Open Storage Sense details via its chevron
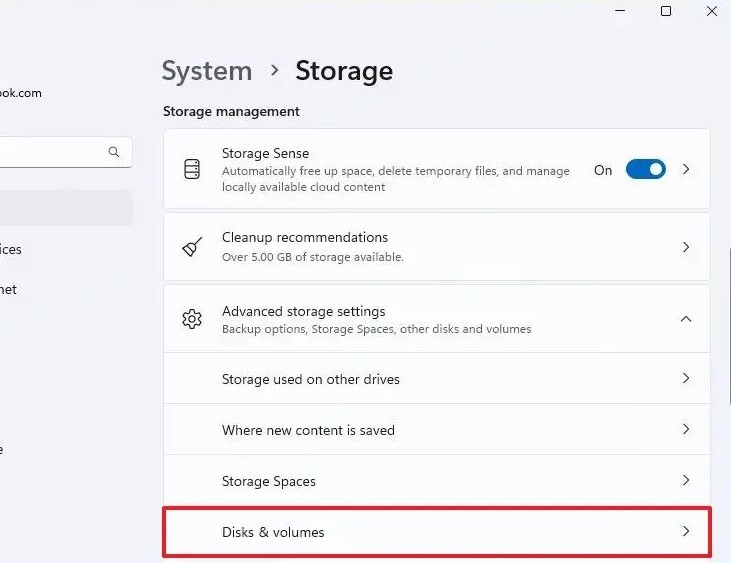 [x=686, y=170]
